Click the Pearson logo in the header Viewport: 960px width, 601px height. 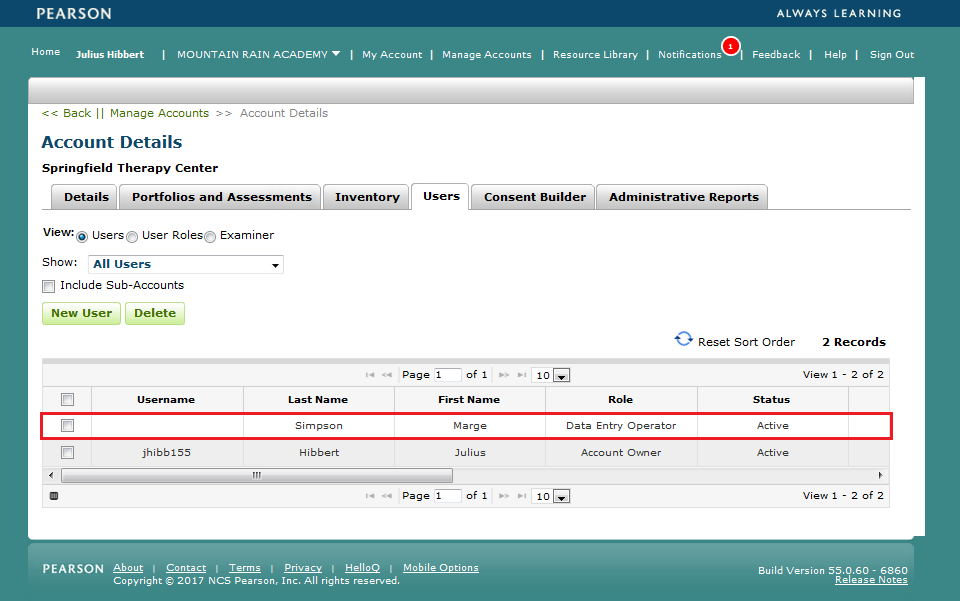click(x=73, y=14)
